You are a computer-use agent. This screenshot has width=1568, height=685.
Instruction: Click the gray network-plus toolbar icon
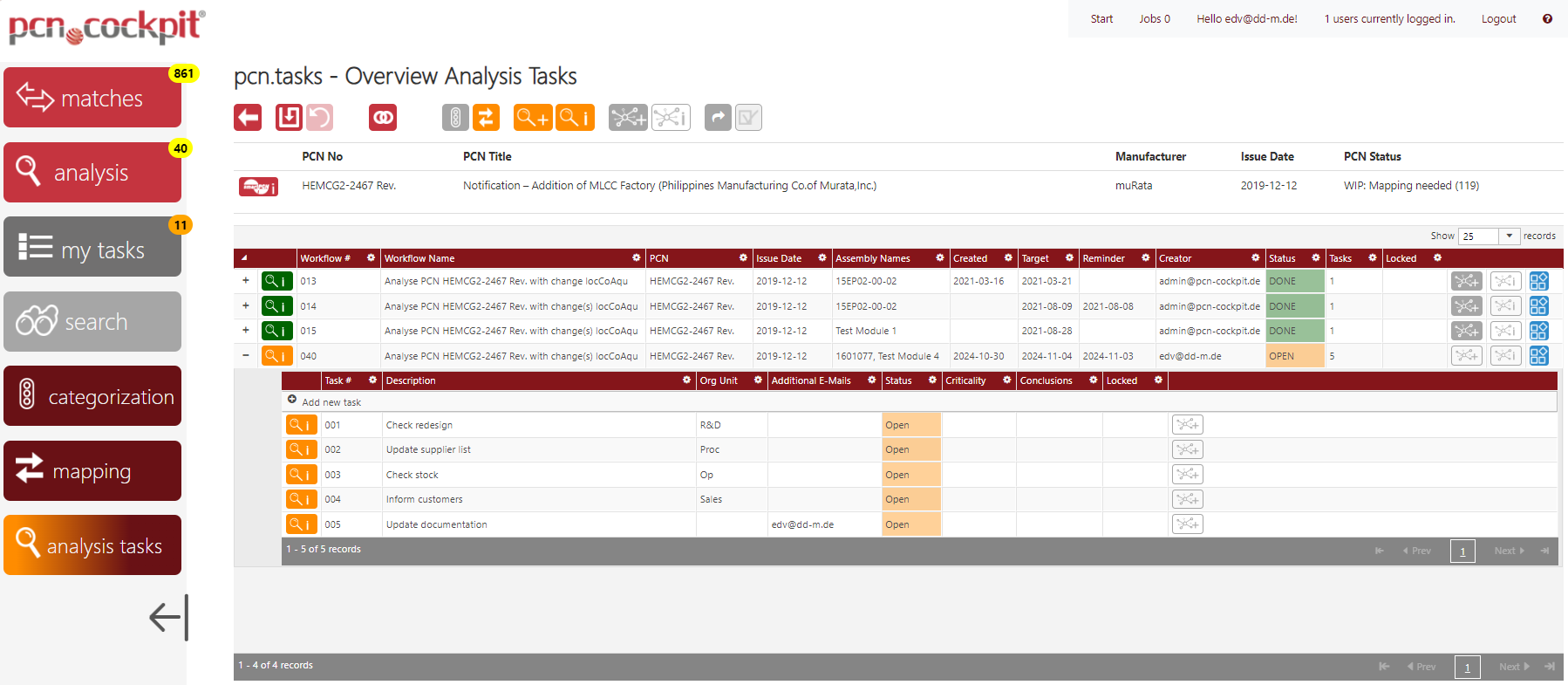[x=628, y=117]
